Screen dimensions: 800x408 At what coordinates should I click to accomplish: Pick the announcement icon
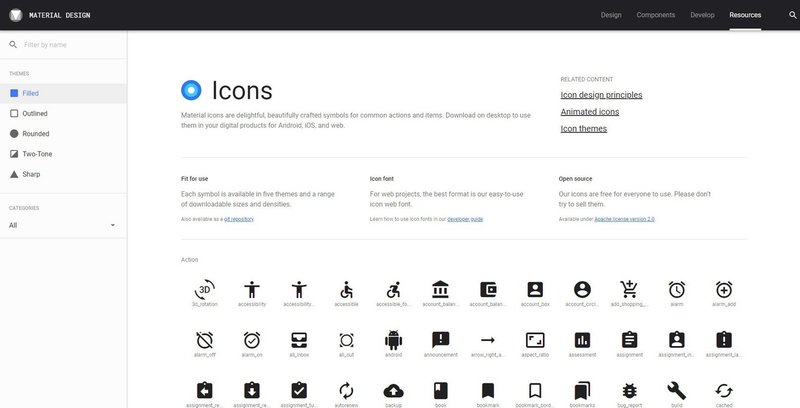440,340
